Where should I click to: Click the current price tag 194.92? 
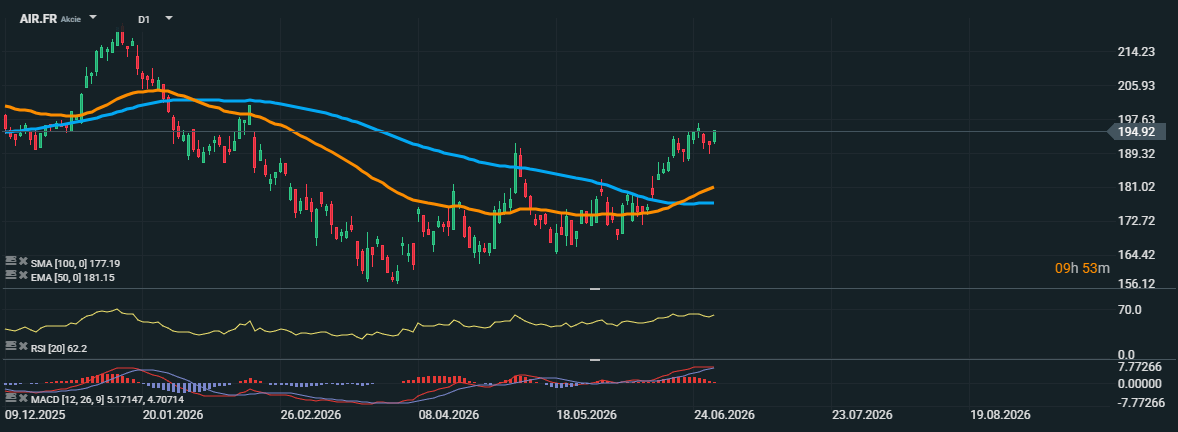coord(1137,131)
